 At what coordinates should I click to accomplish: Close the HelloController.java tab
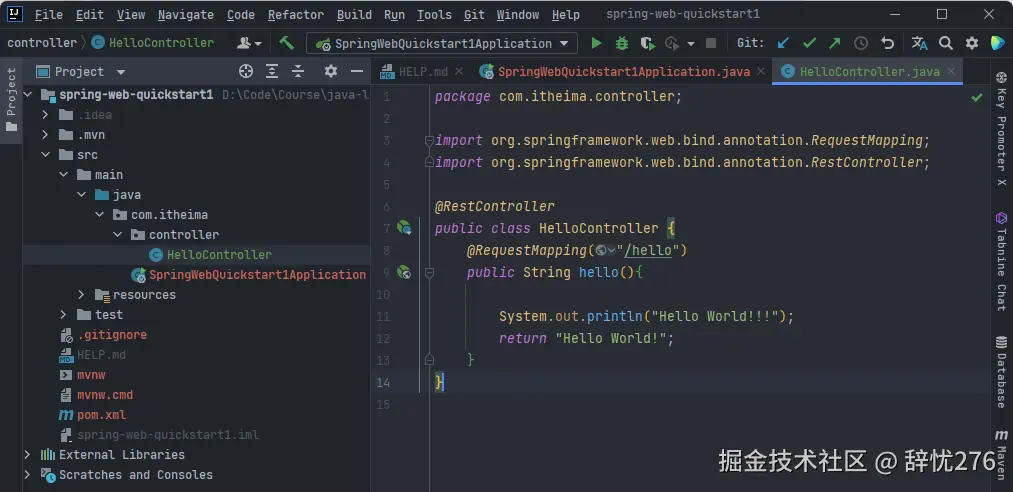(x=951, y=72)
